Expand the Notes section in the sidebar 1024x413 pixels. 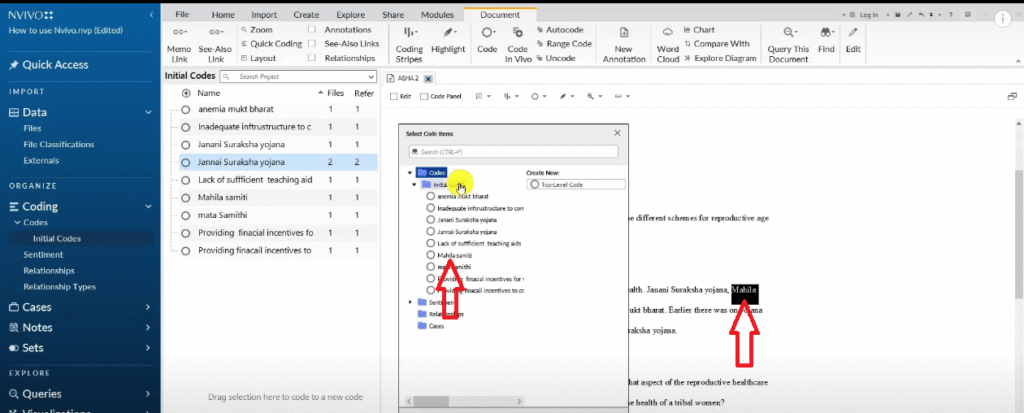pyautogui.click(x=149, y=327)
